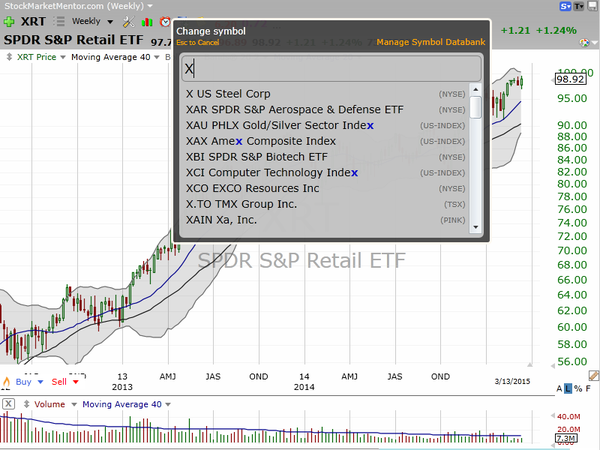Click the pencil drawing tool icon
This screenshot has height=450, width=600.
tap(593, 376)
